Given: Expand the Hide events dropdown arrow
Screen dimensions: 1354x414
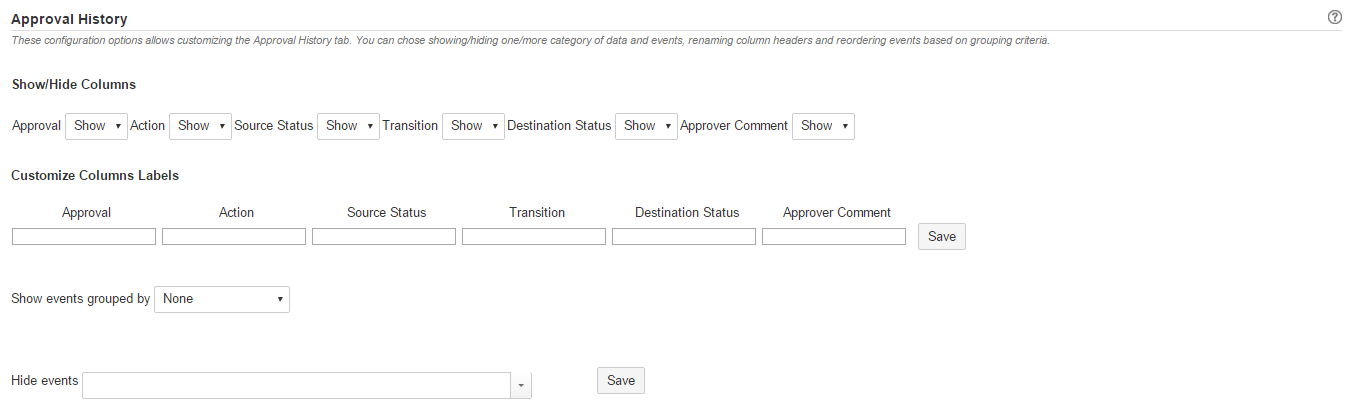Looking at the screenshot, I should point(521,385).
